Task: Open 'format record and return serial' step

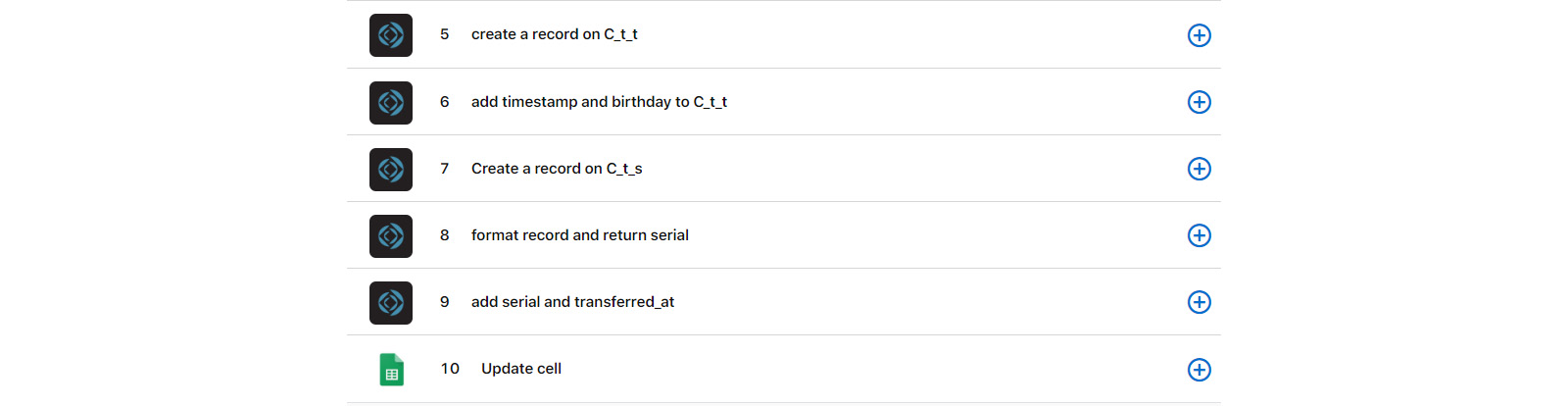Action: point(579,235)
